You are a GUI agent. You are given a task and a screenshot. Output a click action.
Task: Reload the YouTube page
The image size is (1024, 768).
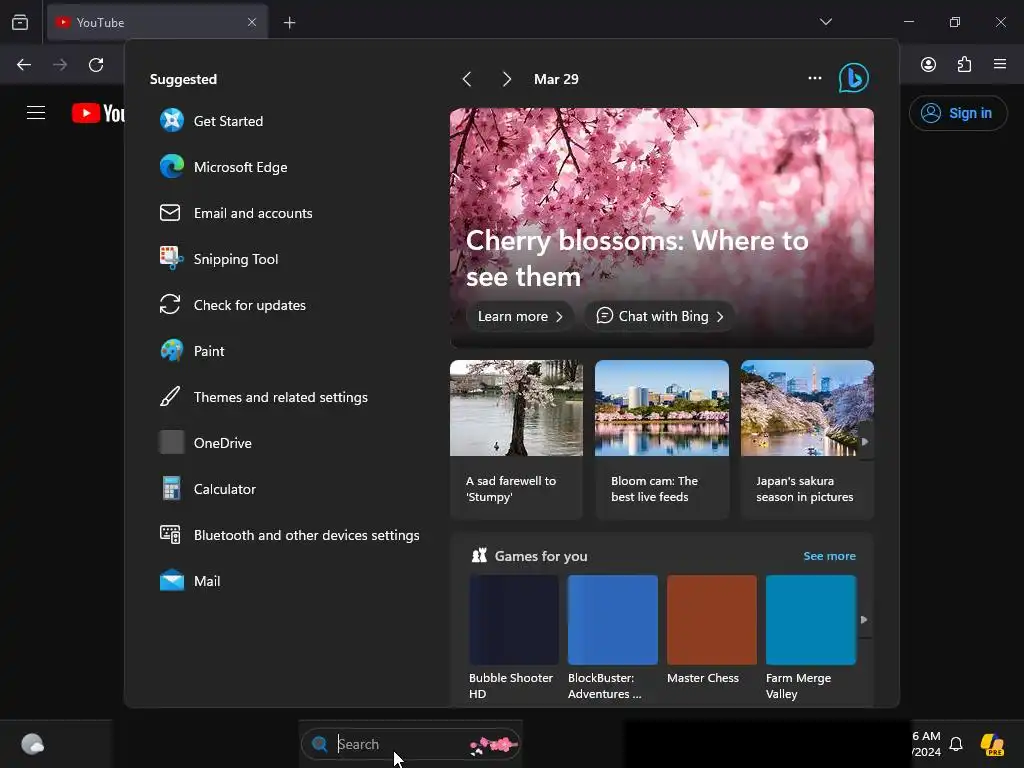click(96, 65)
